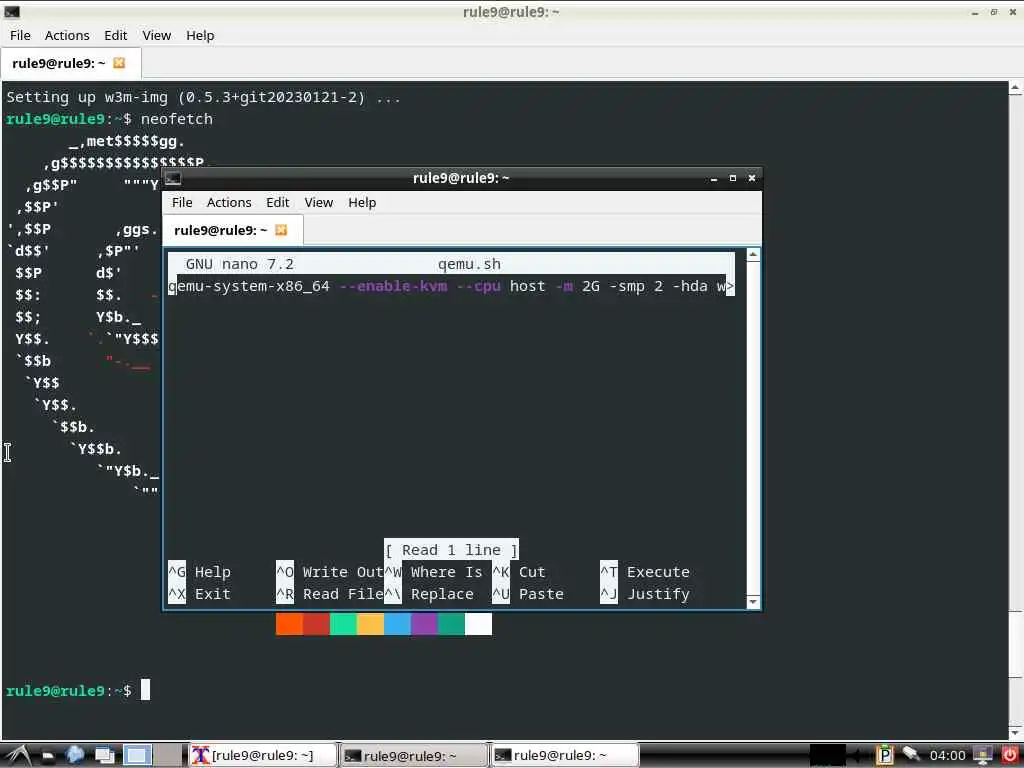This screenshot has height=768, width=1024.
Task: Click the clock showing 04:00
Action: point(947,756)
